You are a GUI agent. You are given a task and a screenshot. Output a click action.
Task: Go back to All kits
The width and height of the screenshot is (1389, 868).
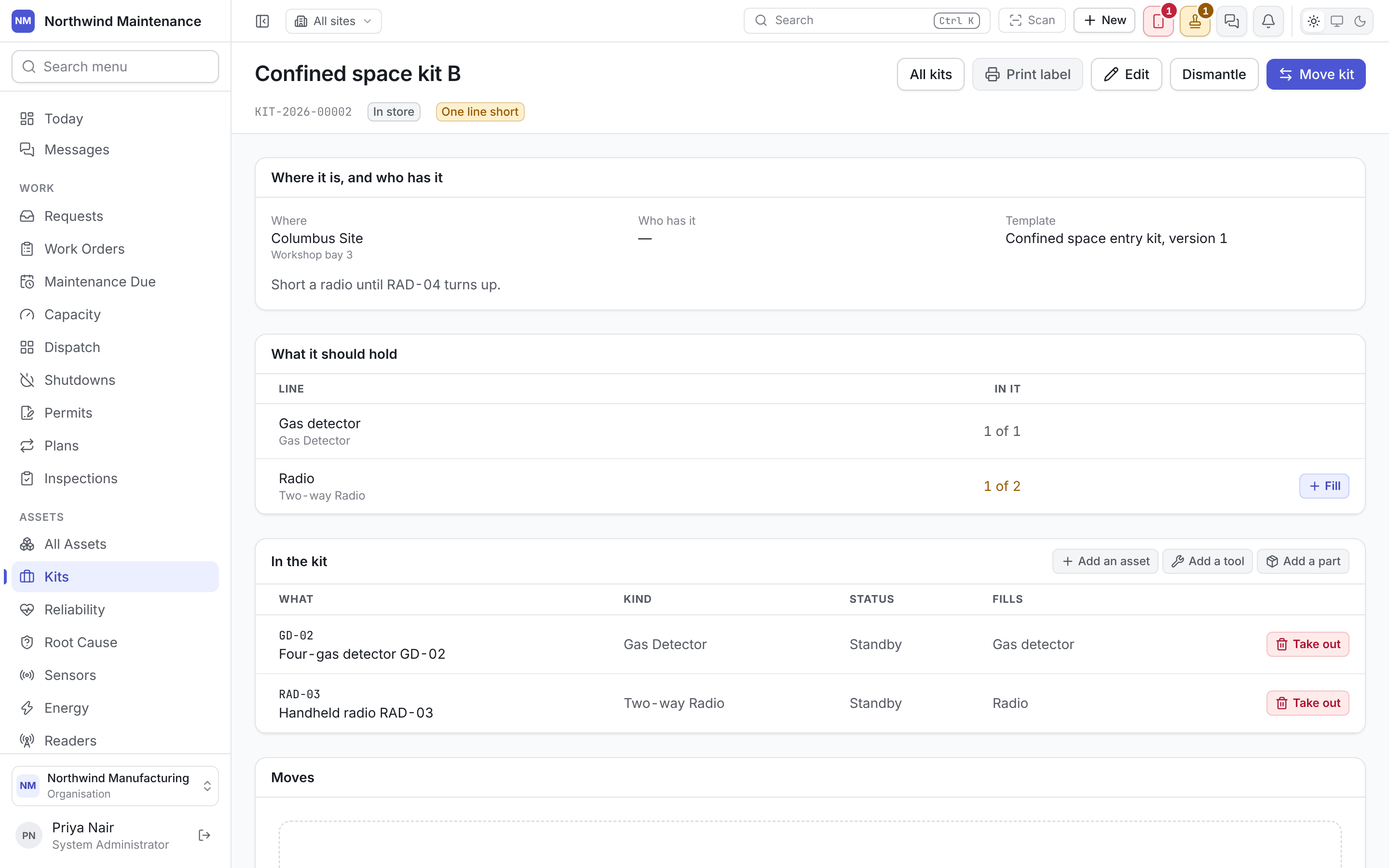(930, 74)
